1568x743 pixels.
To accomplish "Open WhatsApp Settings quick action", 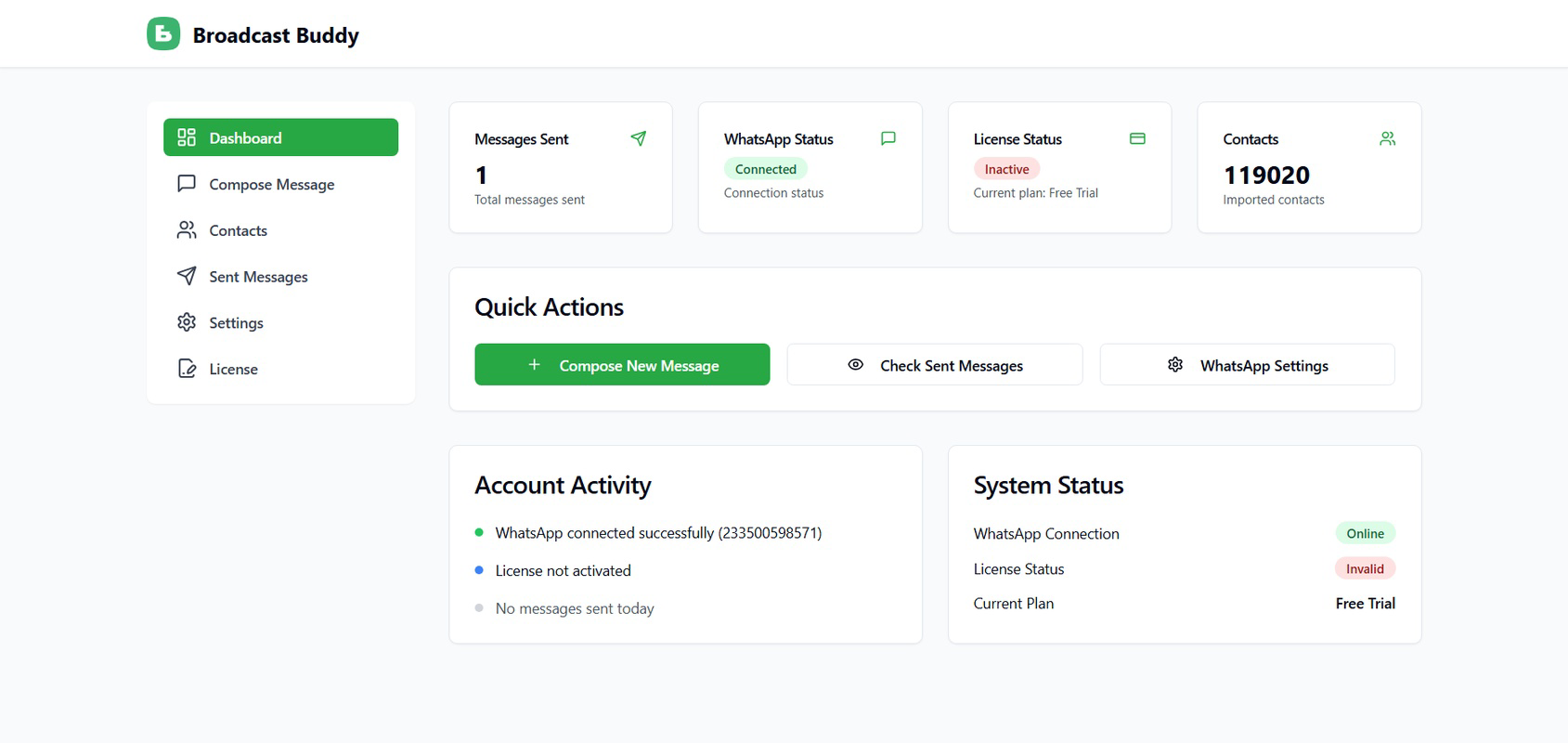I will pos(1247,364).
